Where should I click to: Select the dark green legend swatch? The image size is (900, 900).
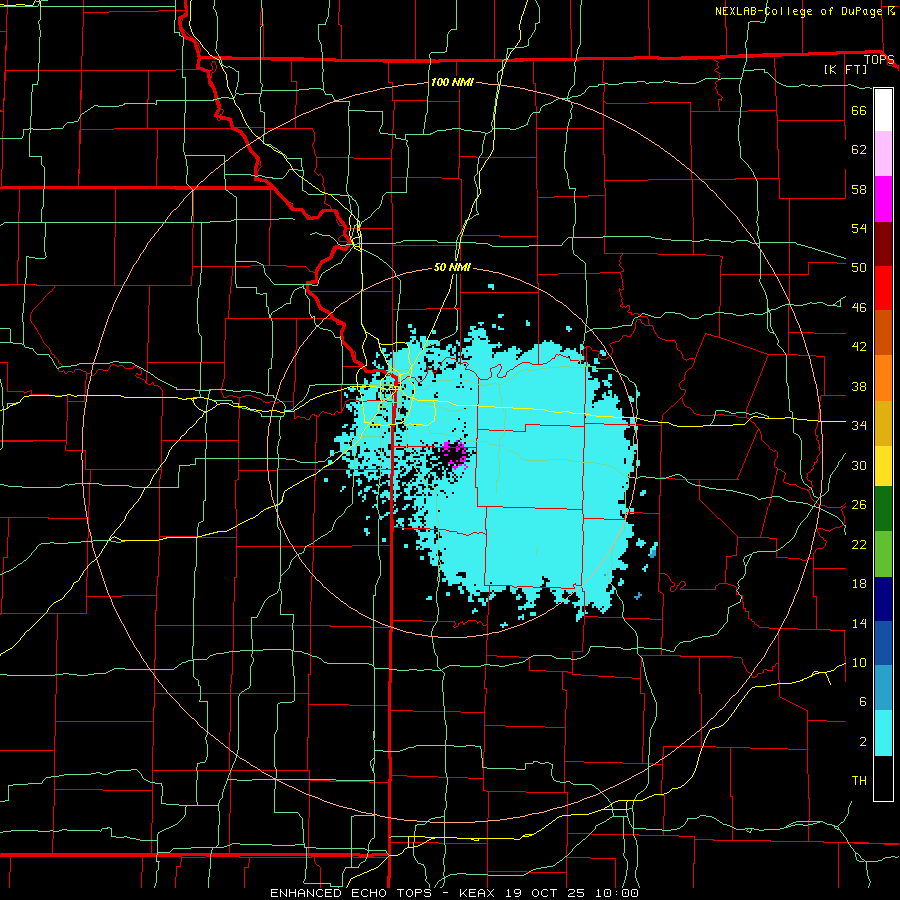pyautogui.click(x=883, y=509)
